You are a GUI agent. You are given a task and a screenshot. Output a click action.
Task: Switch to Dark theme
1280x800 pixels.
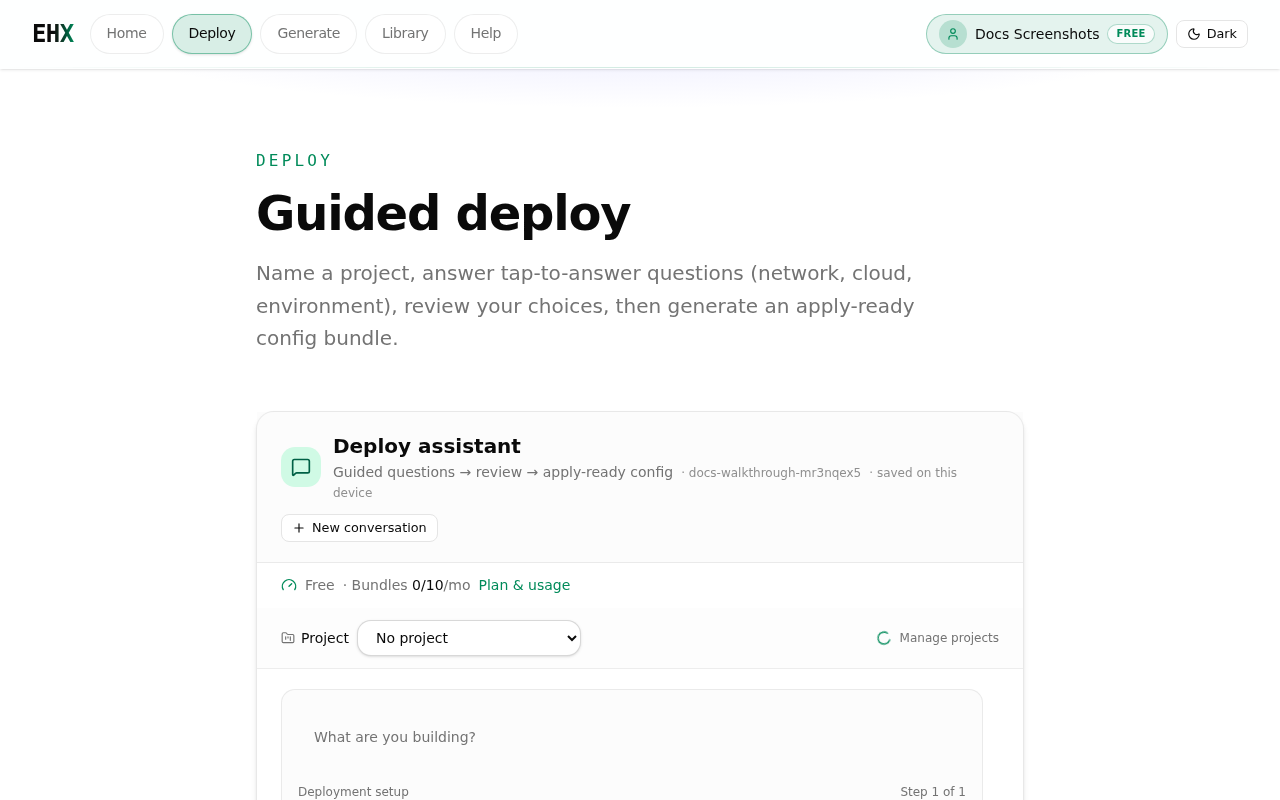coord(1212,34)
